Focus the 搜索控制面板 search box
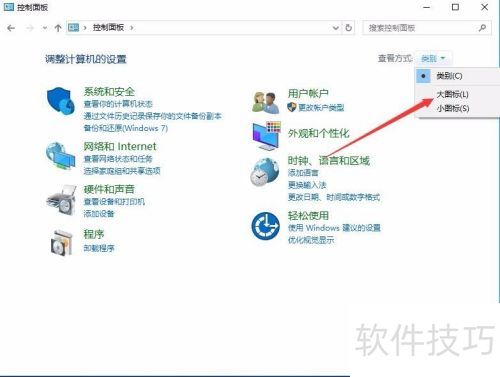Viewport: 500px width, 377px height. (427, 28)
